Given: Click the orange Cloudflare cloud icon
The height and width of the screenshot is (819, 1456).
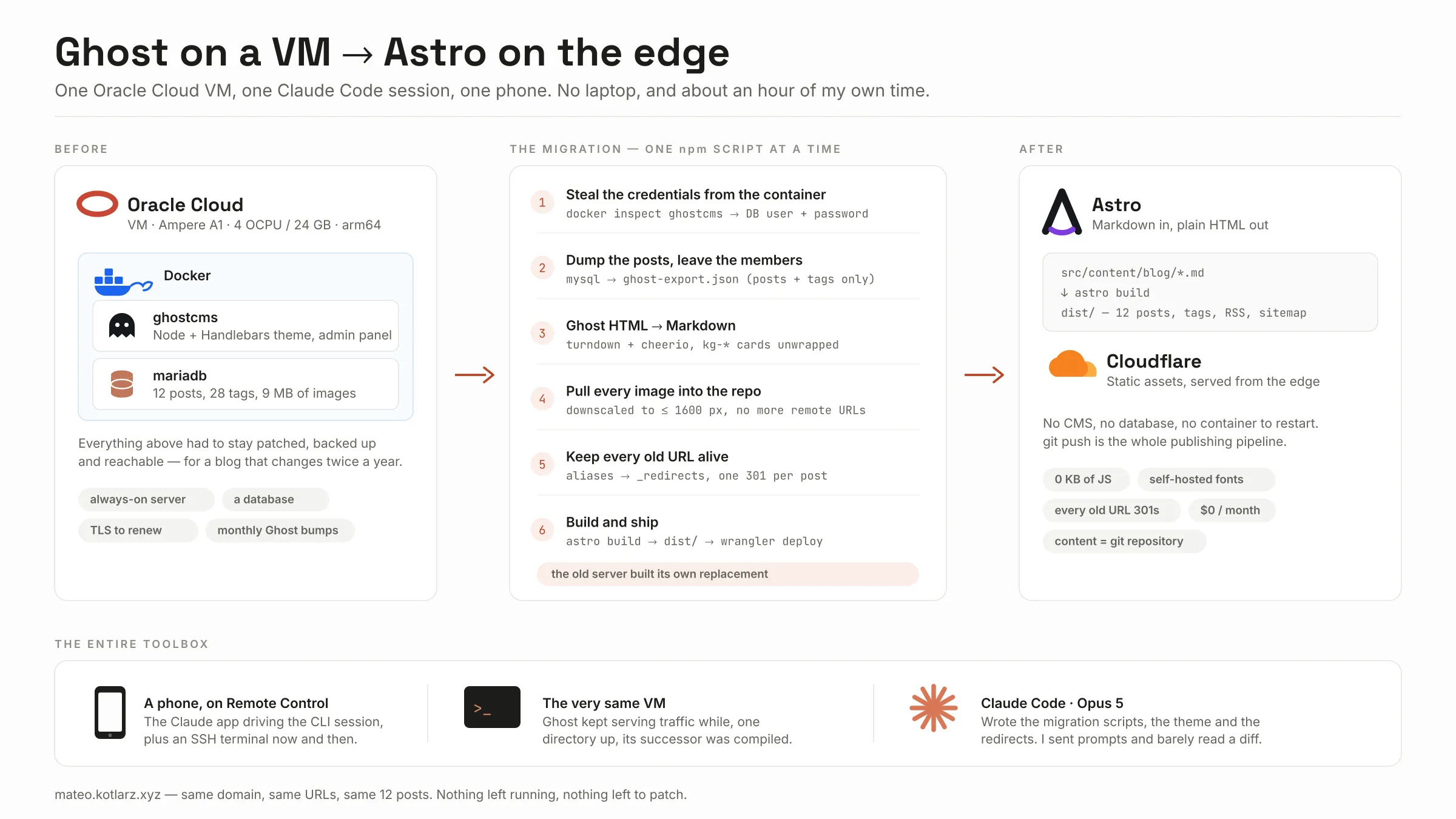Looking at the screenshot, I should tap(1072, 364).
